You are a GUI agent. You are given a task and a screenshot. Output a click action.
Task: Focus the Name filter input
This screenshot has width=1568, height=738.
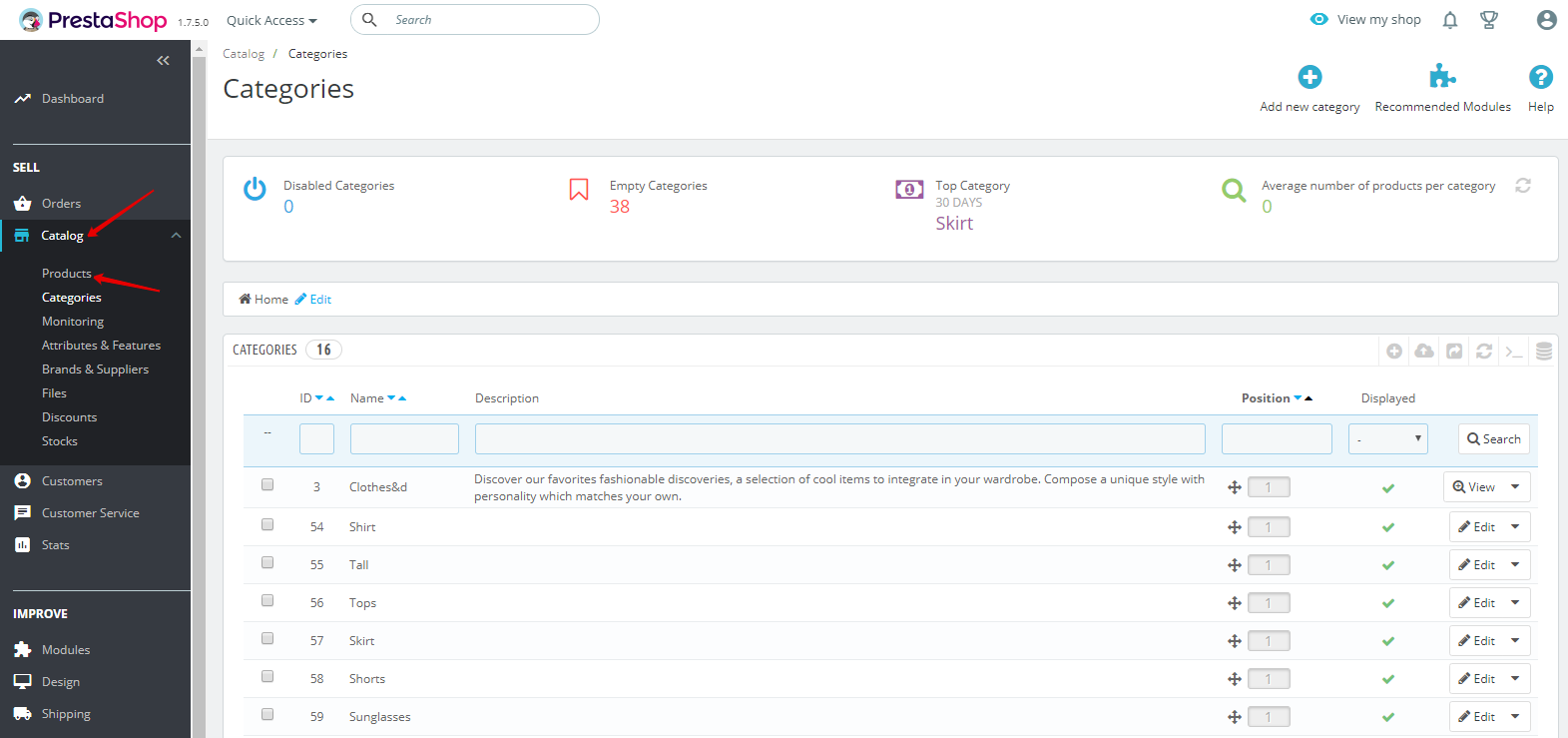click(404, 439)
